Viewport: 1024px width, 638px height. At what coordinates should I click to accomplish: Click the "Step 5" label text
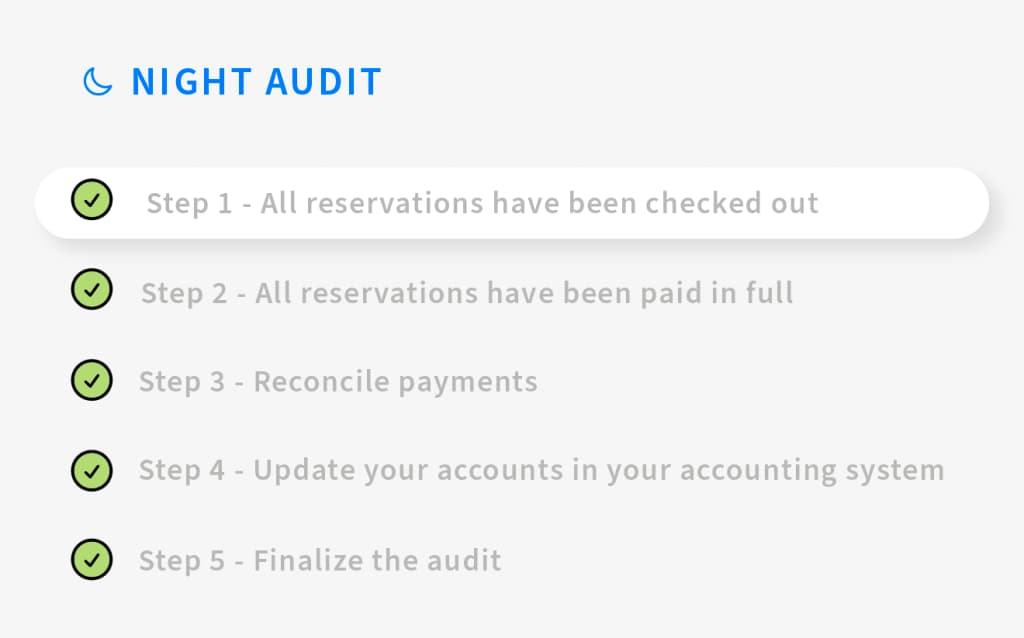181,560
